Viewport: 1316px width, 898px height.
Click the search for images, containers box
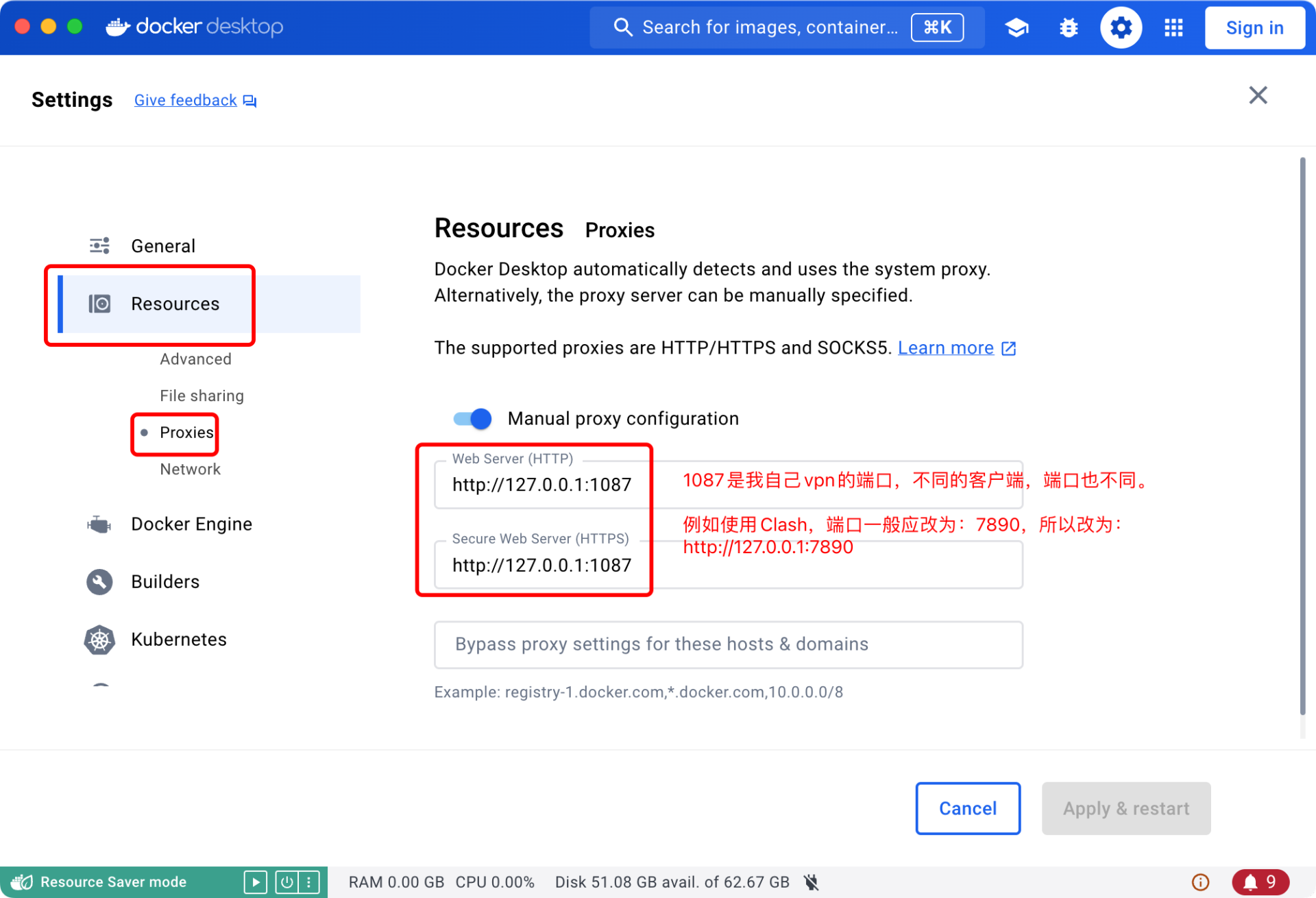(787, 27)
